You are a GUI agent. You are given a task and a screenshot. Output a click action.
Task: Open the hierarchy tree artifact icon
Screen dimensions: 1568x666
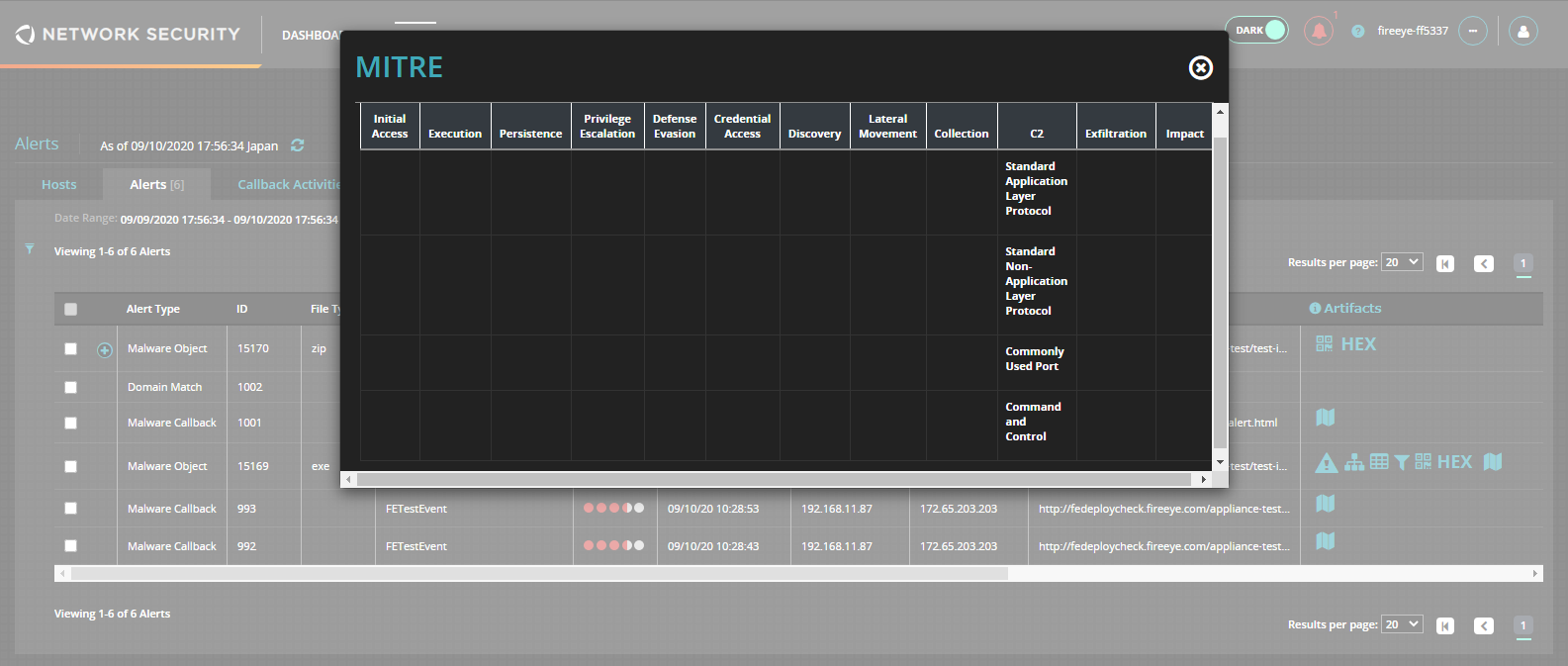coord(1353,462)
